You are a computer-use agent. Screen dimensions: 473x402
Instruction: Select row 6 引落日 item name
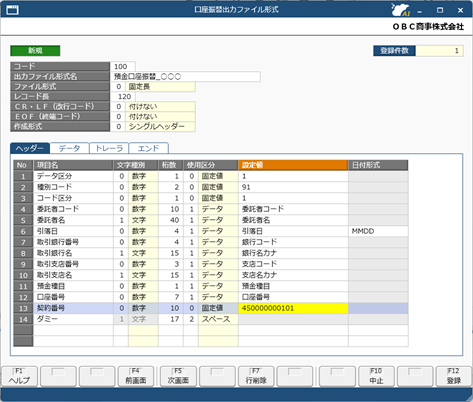(x=73, y=231)
